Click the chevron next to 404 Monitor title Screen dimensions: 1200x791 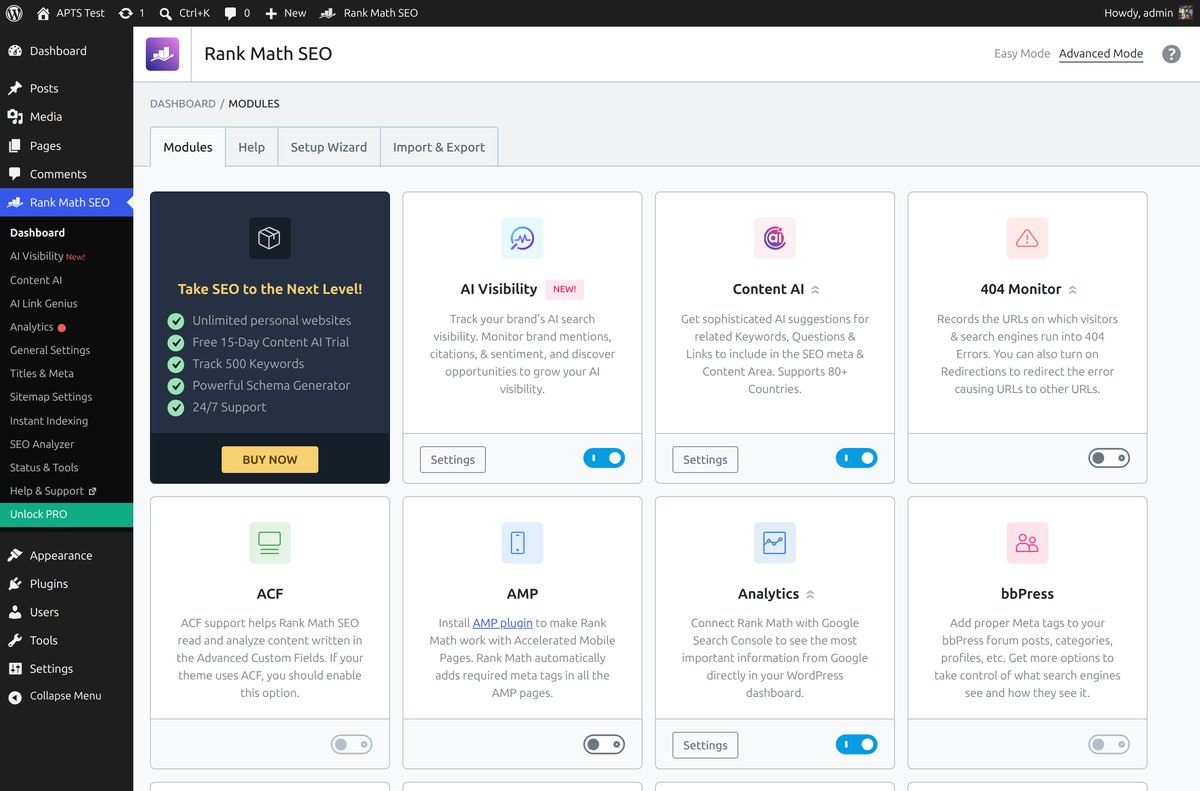pyautogui.click(x=1072, y=290)
